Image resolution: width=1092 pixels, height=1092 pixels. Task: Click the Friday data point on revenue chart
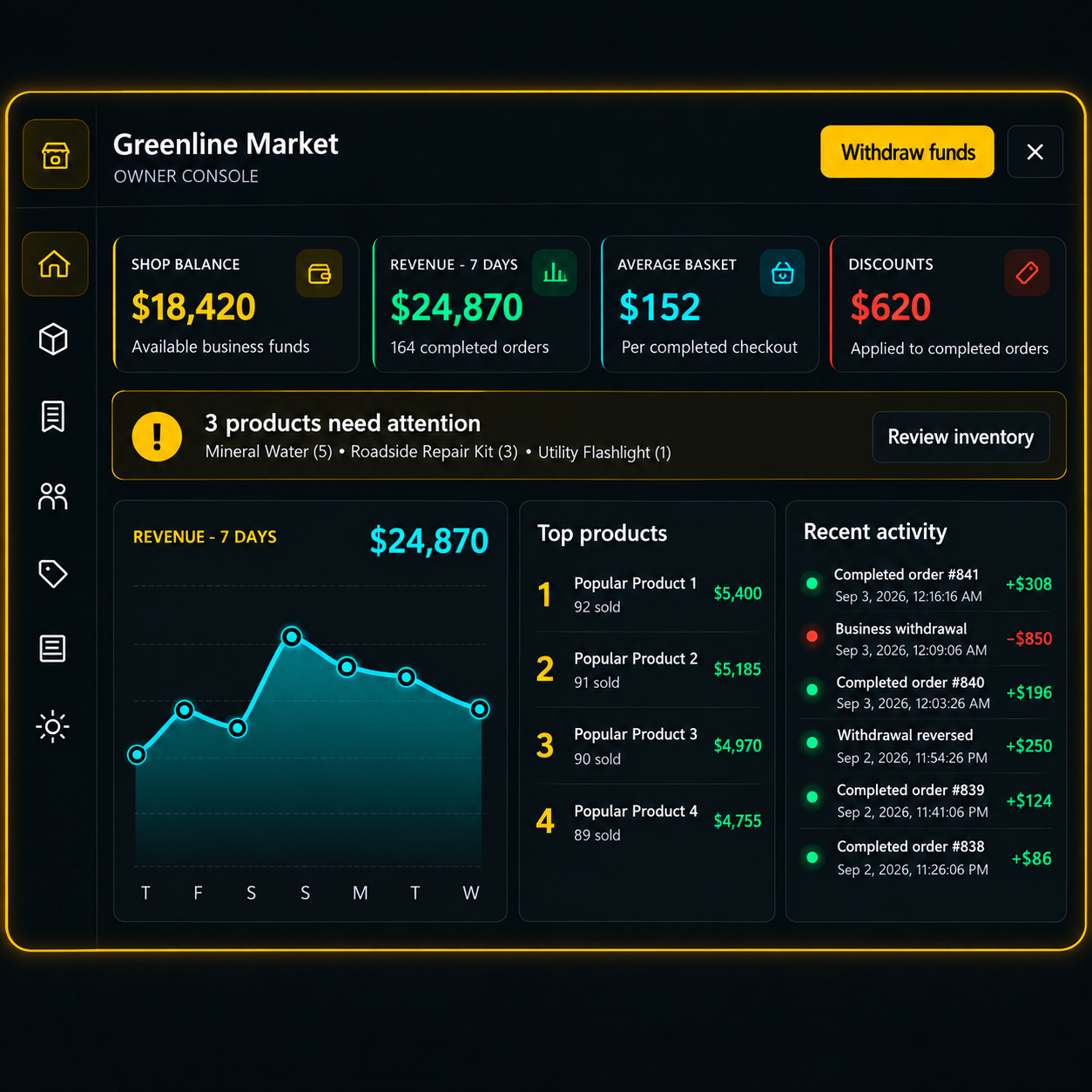(x=185, y=711)
